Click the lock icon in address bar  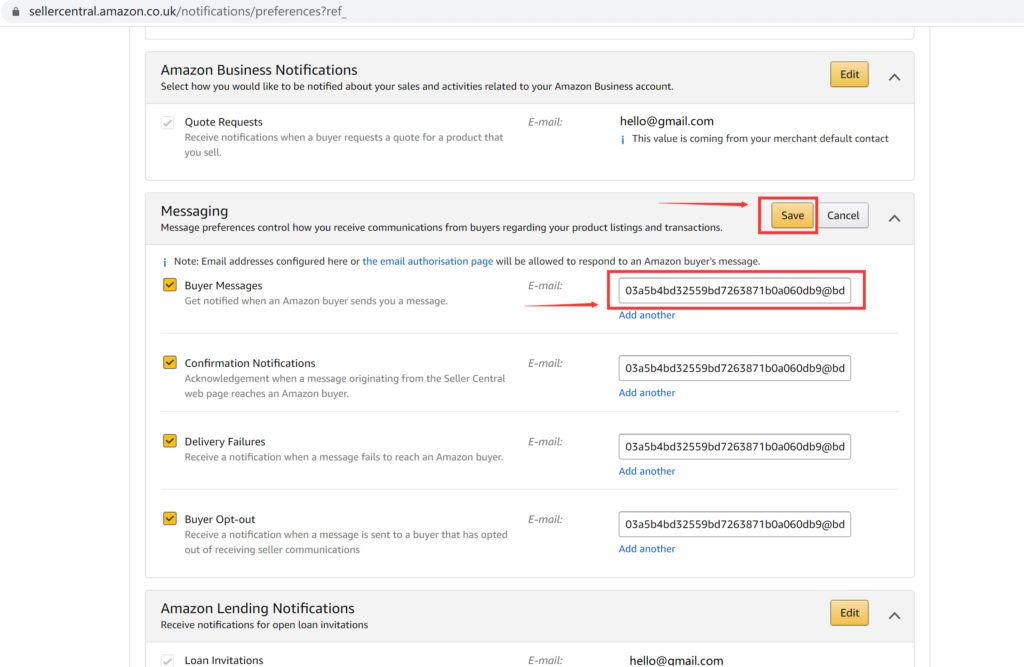16,12
